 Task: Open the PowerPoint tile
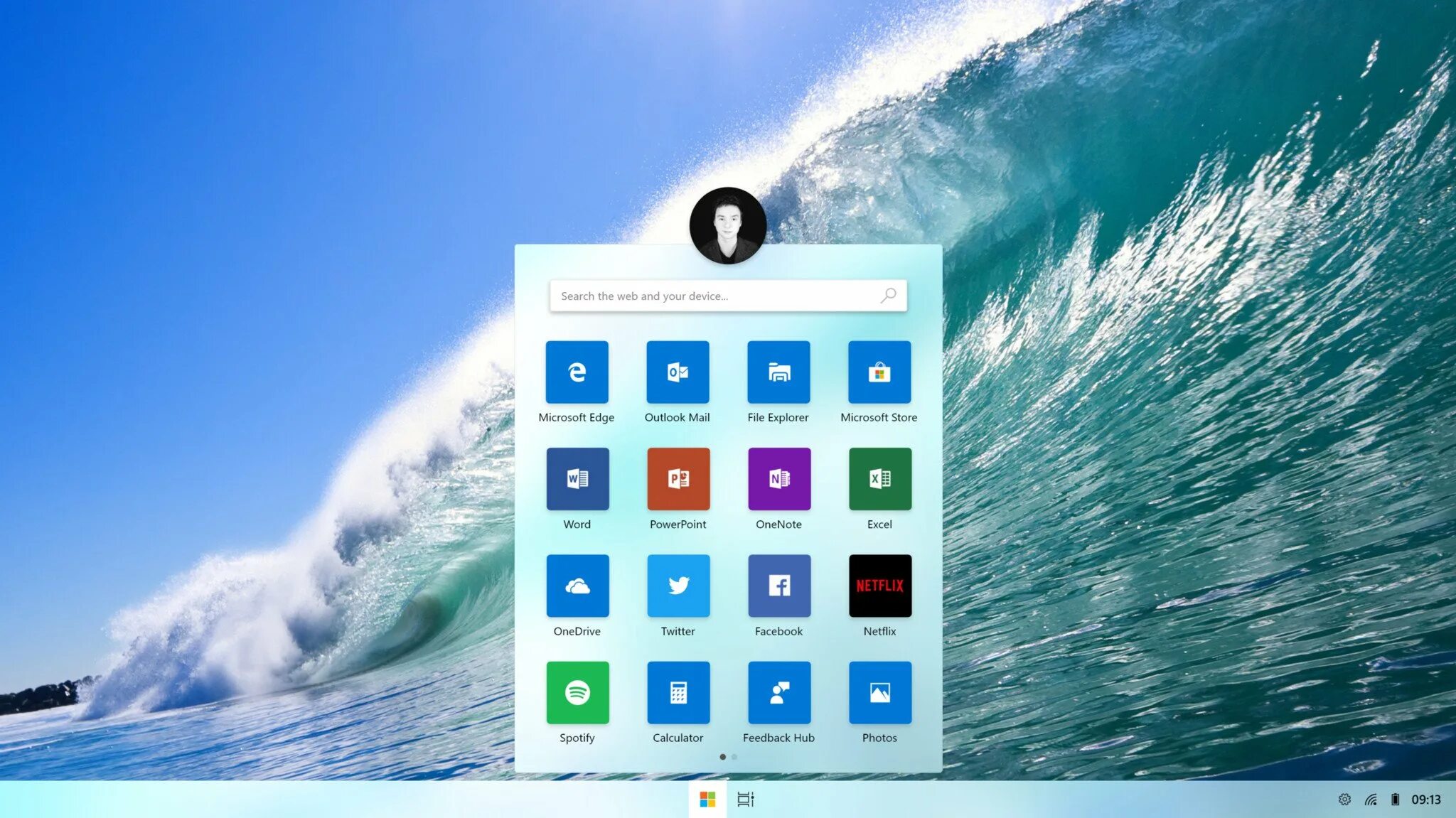pos(678,478)
